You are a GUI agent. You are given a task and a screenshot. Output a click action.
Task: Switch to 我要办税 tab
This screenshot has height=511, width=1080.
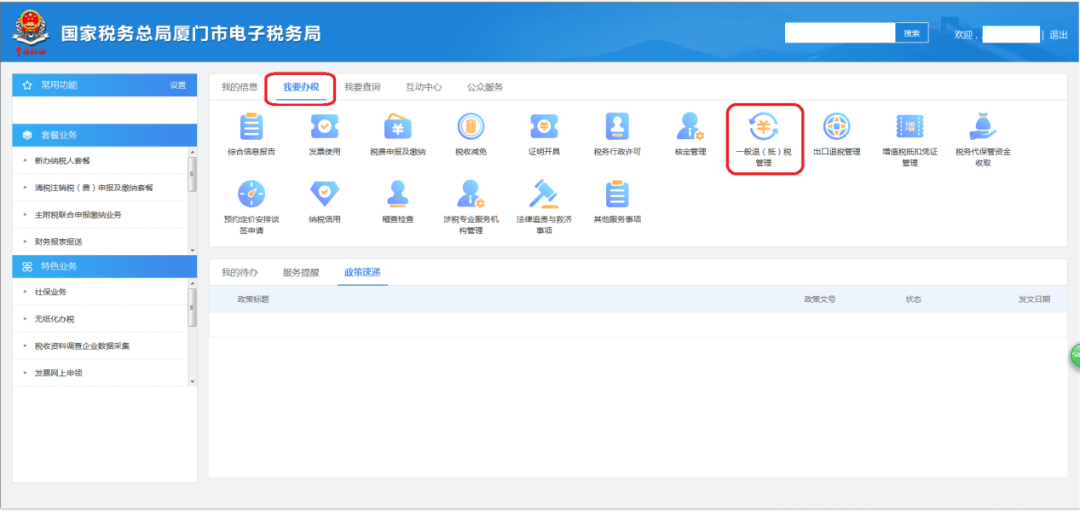(x=301, y=87)
